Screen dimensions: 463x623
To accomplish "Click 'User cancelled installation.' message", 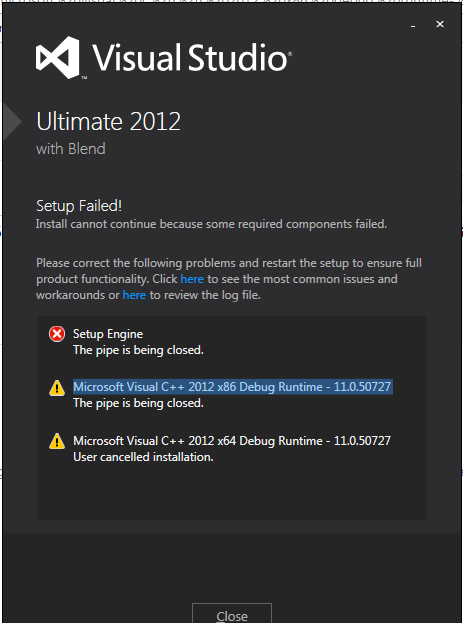I will click(143, 457).
